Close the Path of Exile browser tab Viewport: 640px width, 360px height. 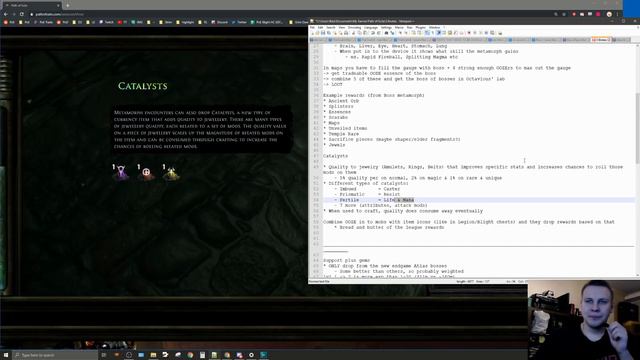(58, 5)
